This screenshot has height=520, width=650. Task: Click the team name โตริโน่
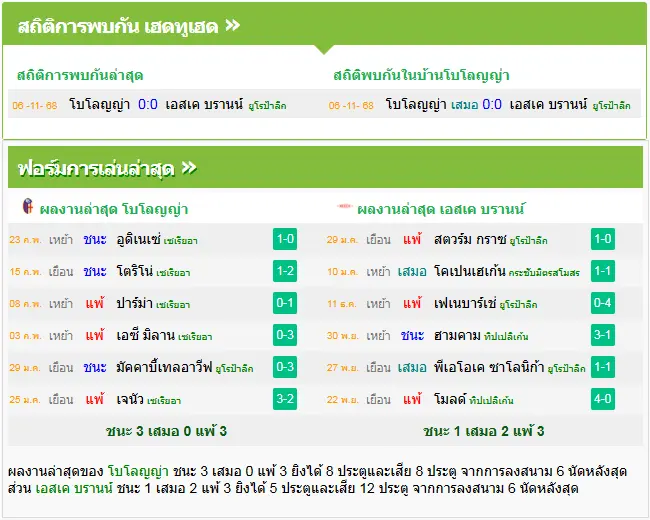pos(135,271)
